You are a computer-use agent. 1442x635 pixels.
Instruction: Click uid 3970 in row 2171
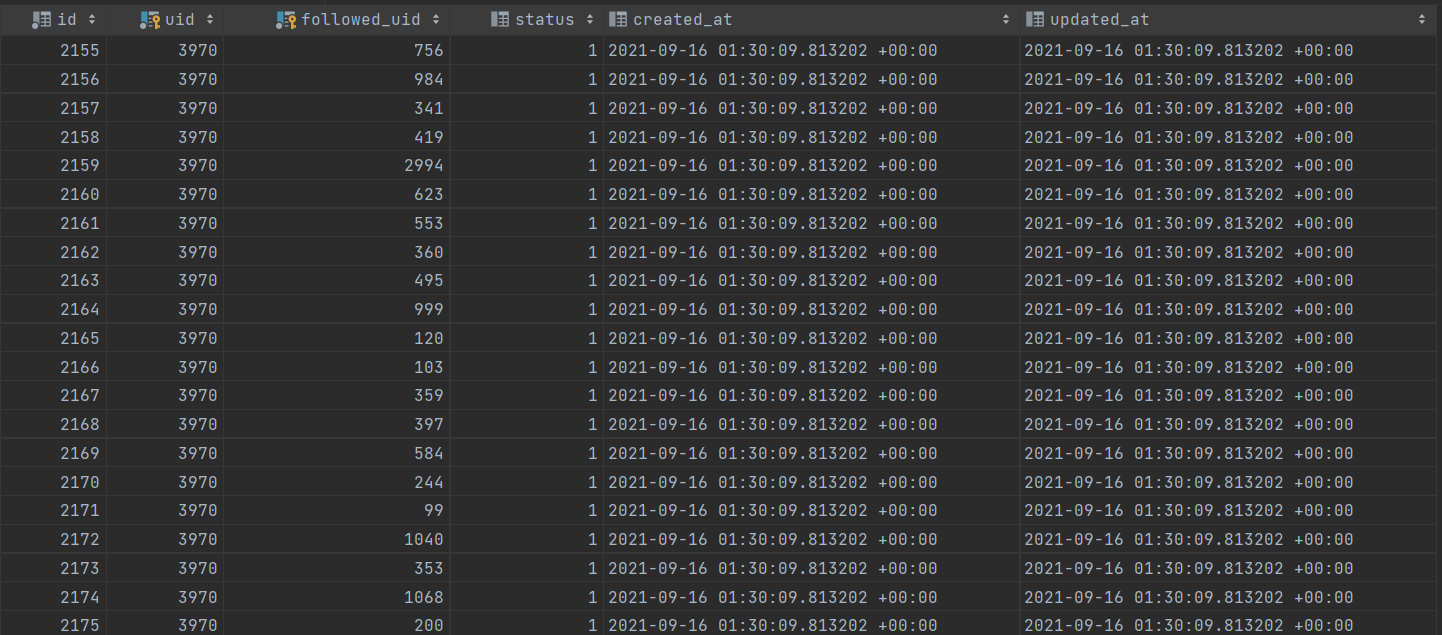coord(198,511)
